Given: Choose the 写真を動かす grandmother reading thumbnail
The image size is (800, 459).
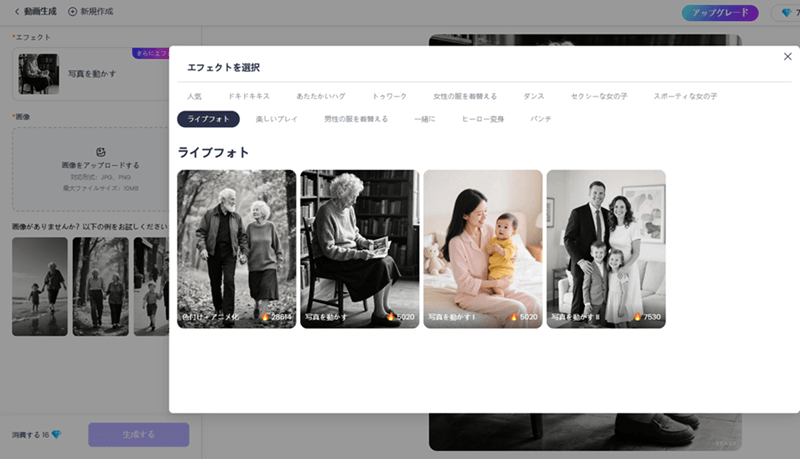Looking at the screenshot, I should [x=360, y=249].
